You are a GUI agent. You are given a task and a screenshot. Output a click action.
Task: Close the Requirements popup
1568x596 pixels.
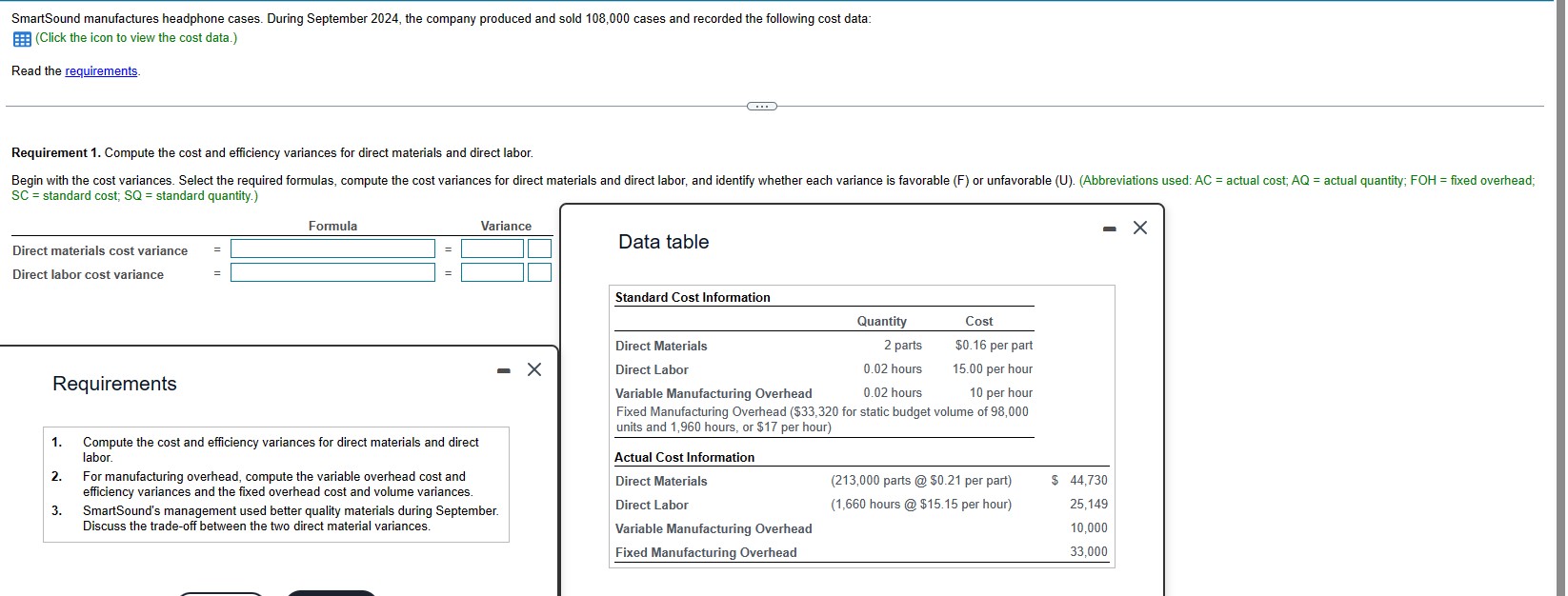(534, 369)
